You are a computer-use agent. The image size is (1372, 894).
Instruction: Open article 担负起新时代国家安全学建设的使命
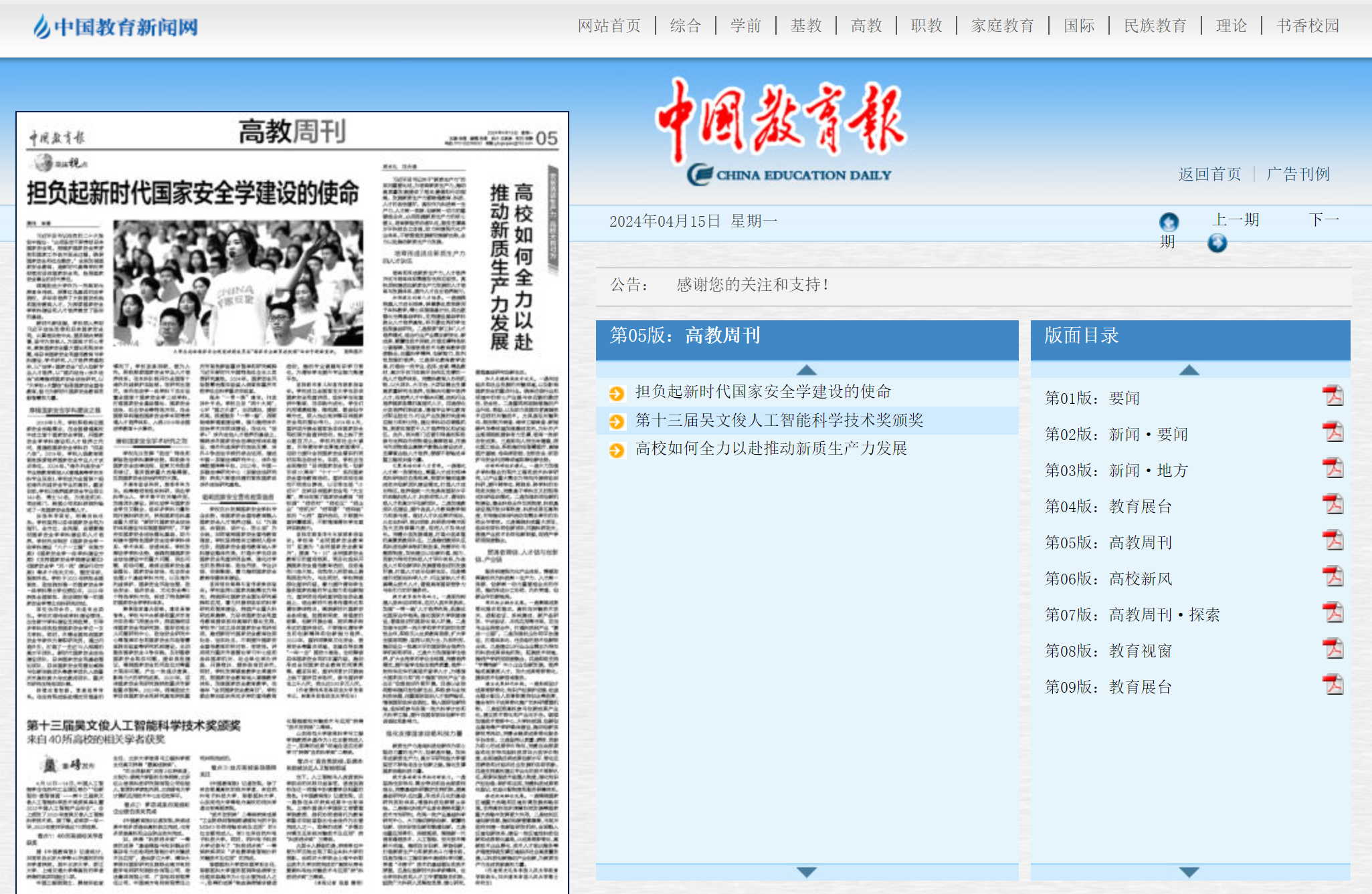pos(763,392)
